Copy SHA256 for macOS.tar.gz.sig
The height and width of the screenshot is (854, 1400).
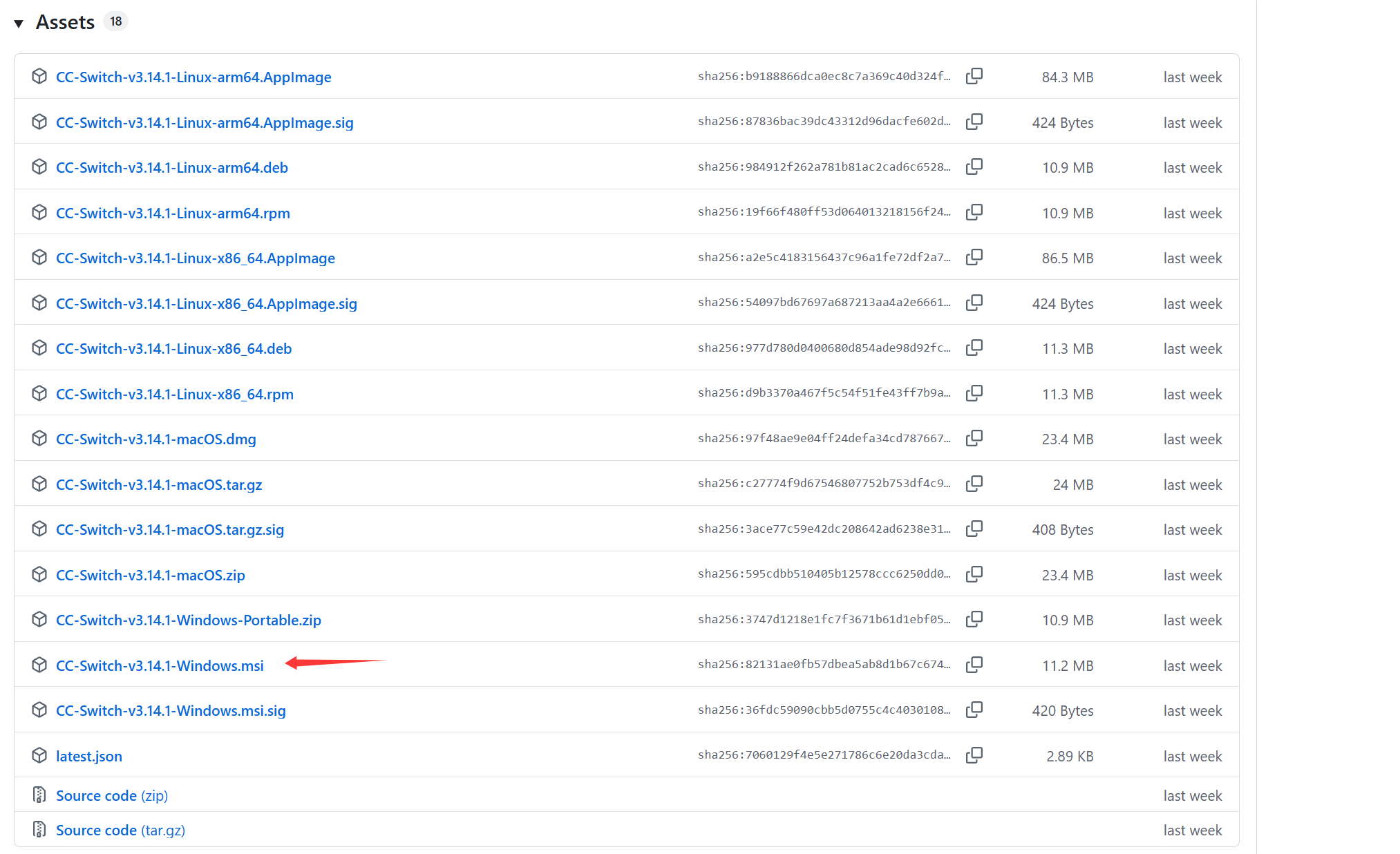[974, 529]
